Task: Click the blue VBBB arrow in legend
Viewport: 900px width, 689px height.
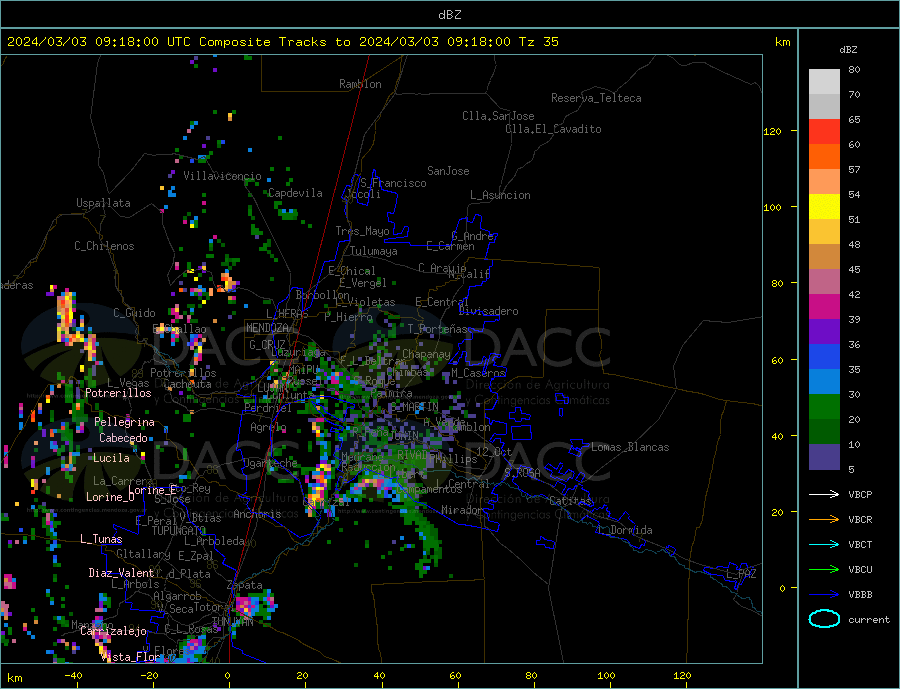Action: click(x=824, y=594)
